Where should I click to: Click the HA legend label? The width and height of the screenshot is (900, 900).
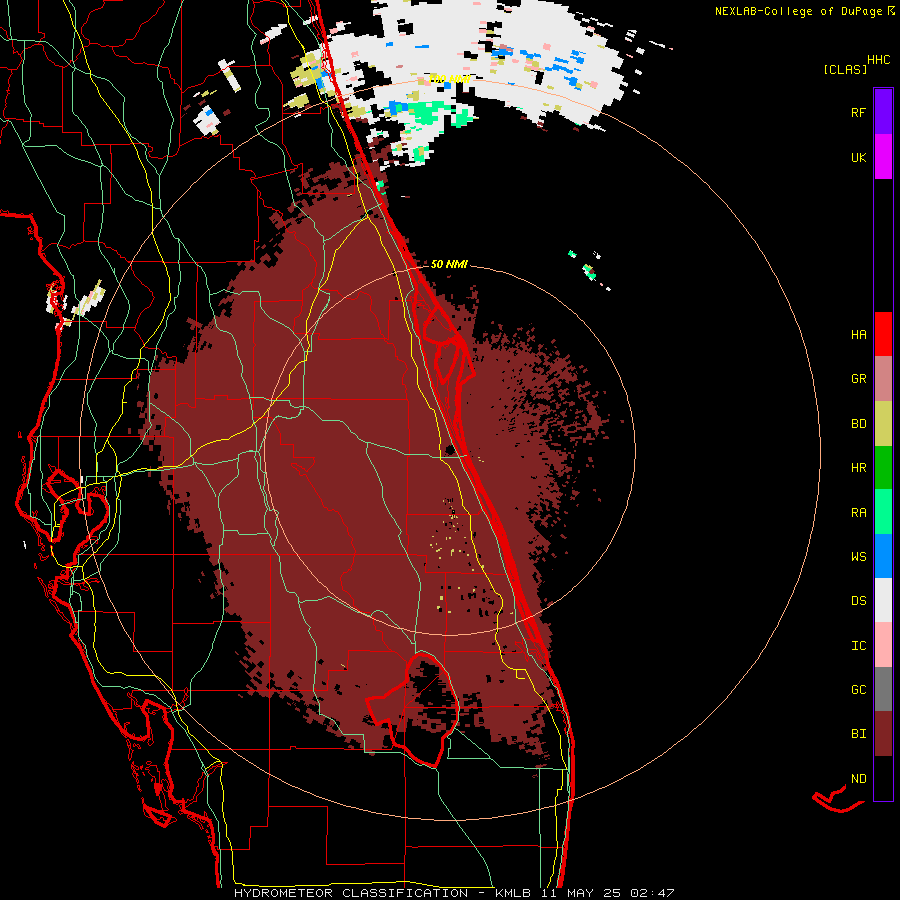coord(858,335)
